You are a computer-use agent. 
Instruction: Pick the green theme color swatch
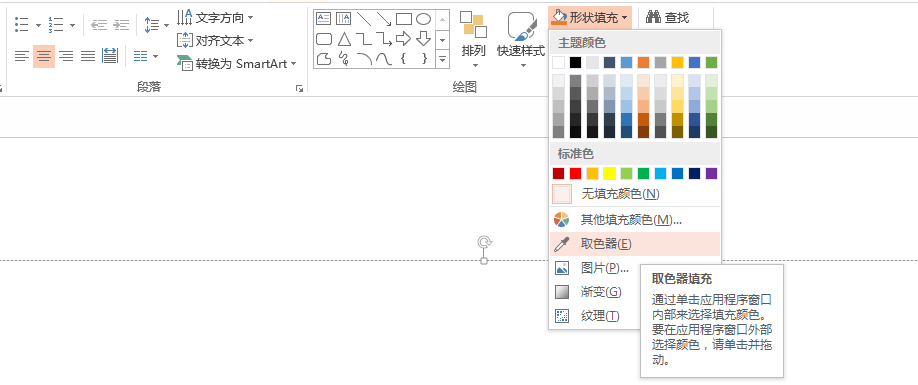(711, 63)
